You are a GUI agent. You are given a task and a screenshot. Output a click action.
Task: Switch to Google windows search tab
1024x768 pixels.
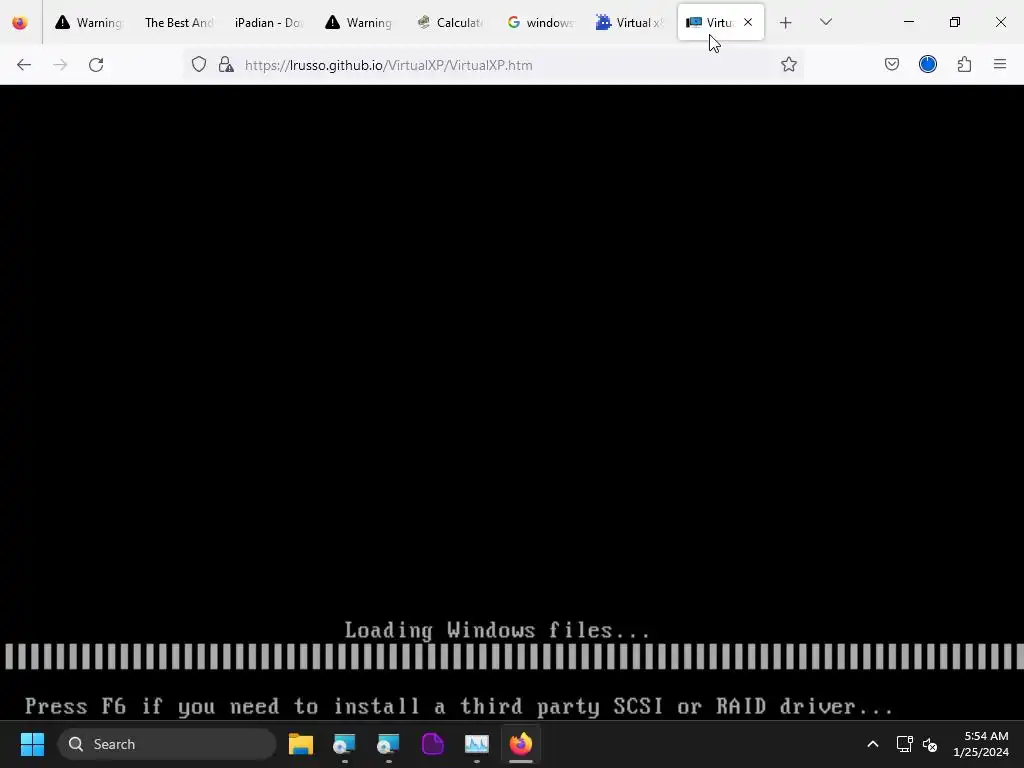539,23
